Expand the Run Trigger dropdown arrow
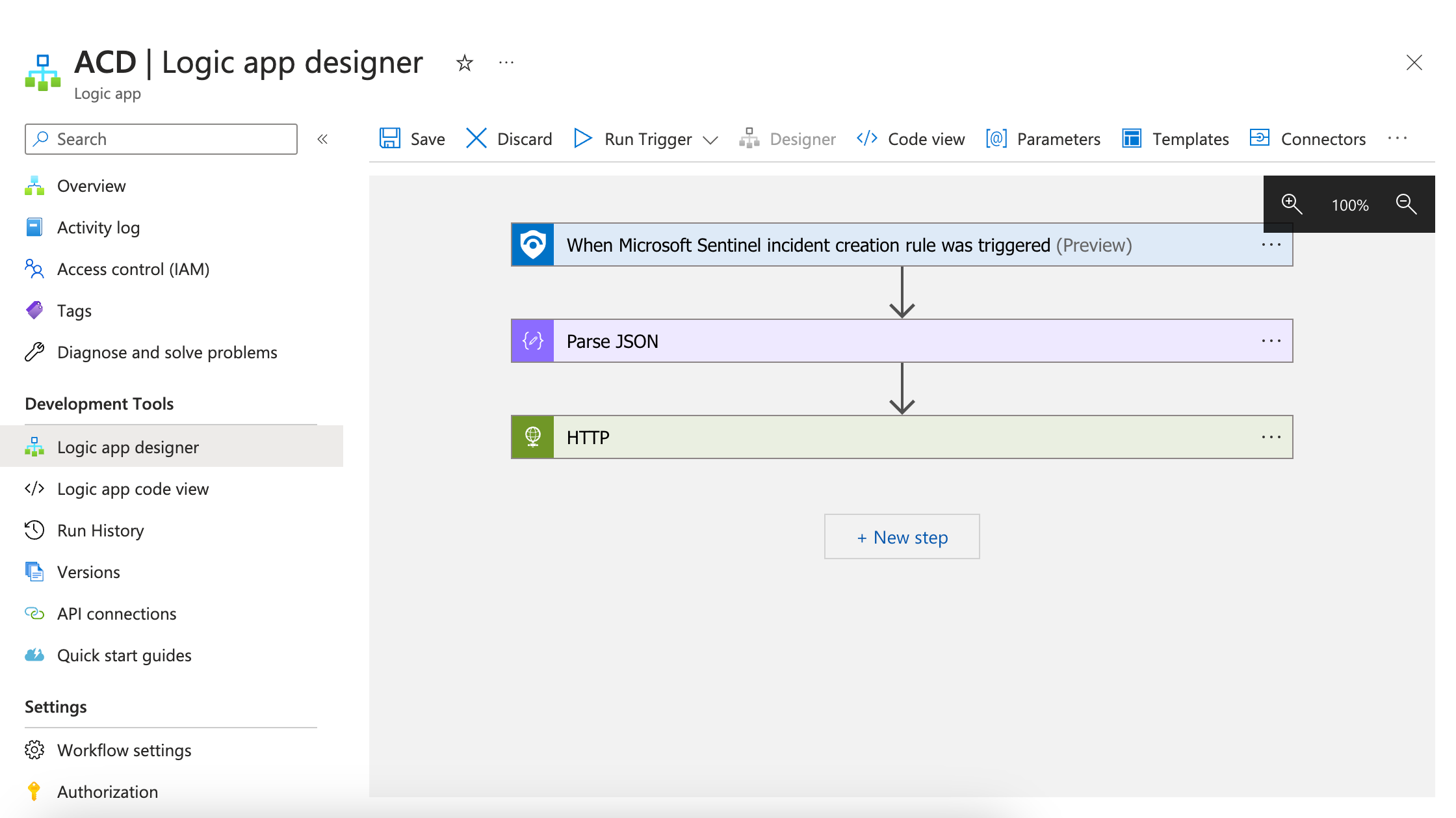 710,140
